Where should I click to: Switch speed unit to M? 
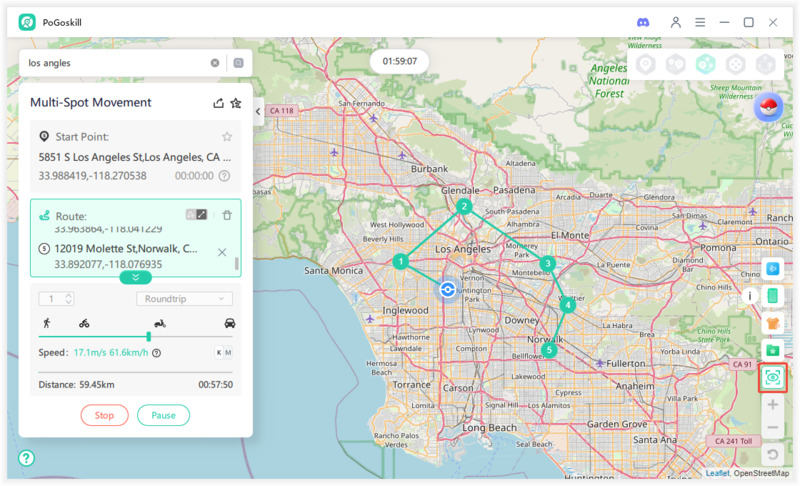tap(229, 352)
